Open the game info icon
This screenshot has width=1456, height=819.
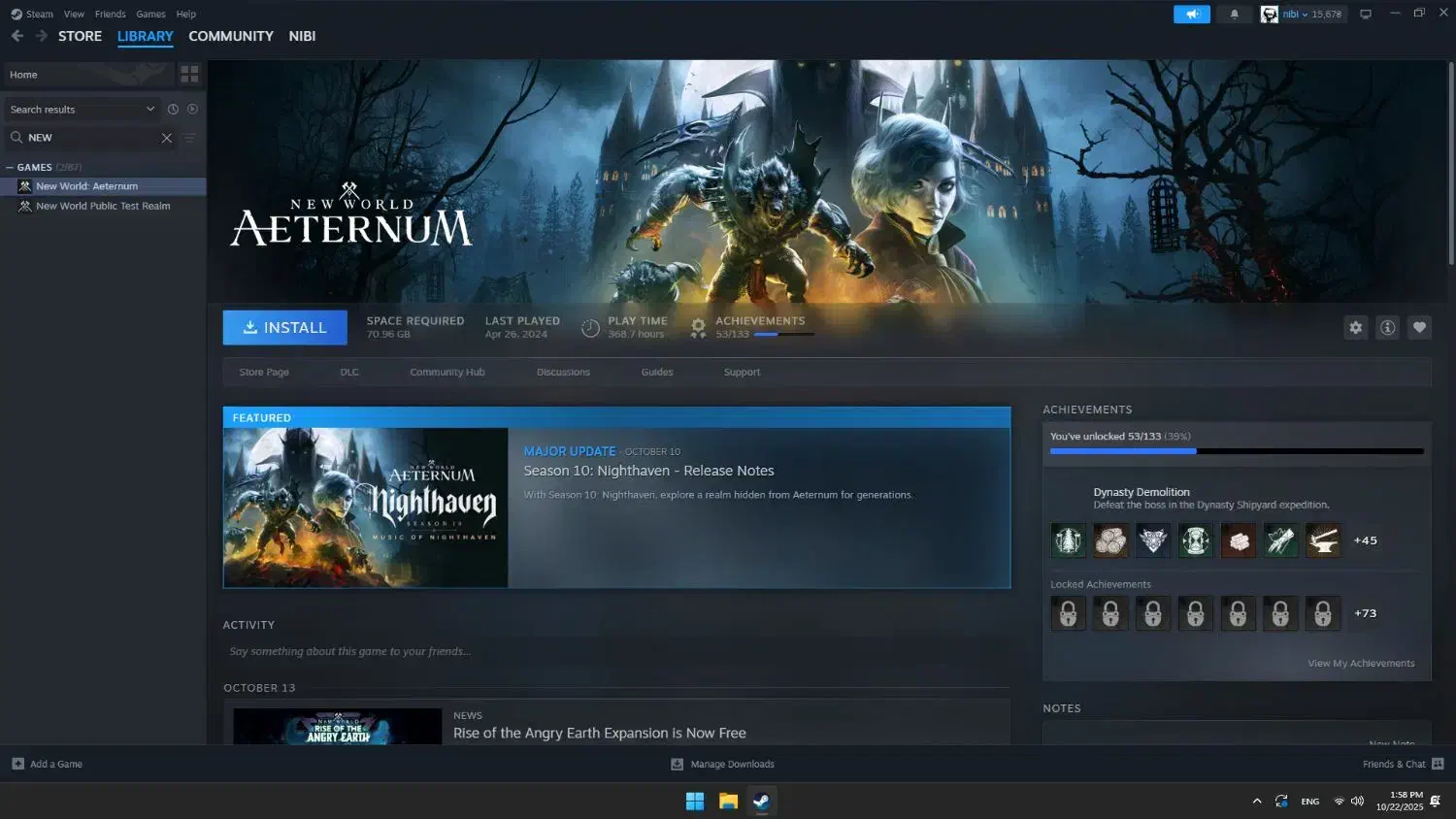point(1388,328)
